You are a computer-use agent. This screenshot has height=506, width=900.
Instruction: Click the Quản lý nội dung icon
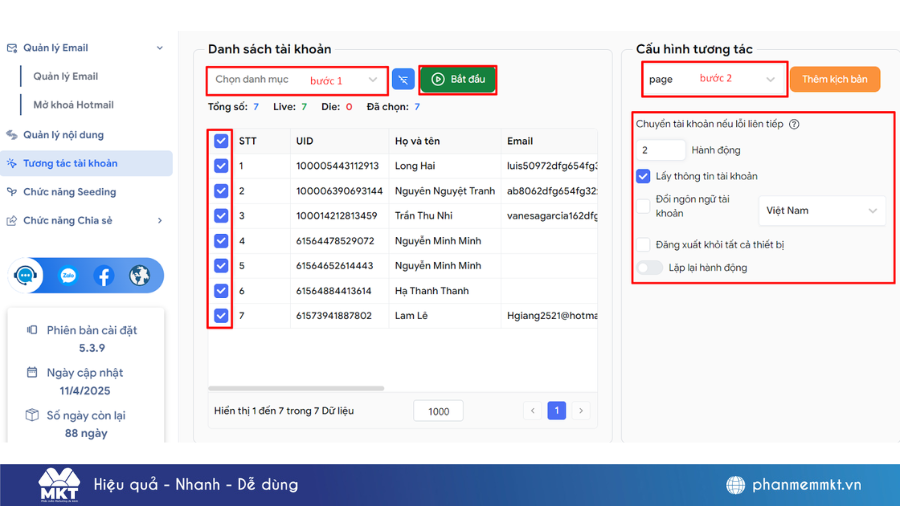(11, 135)
